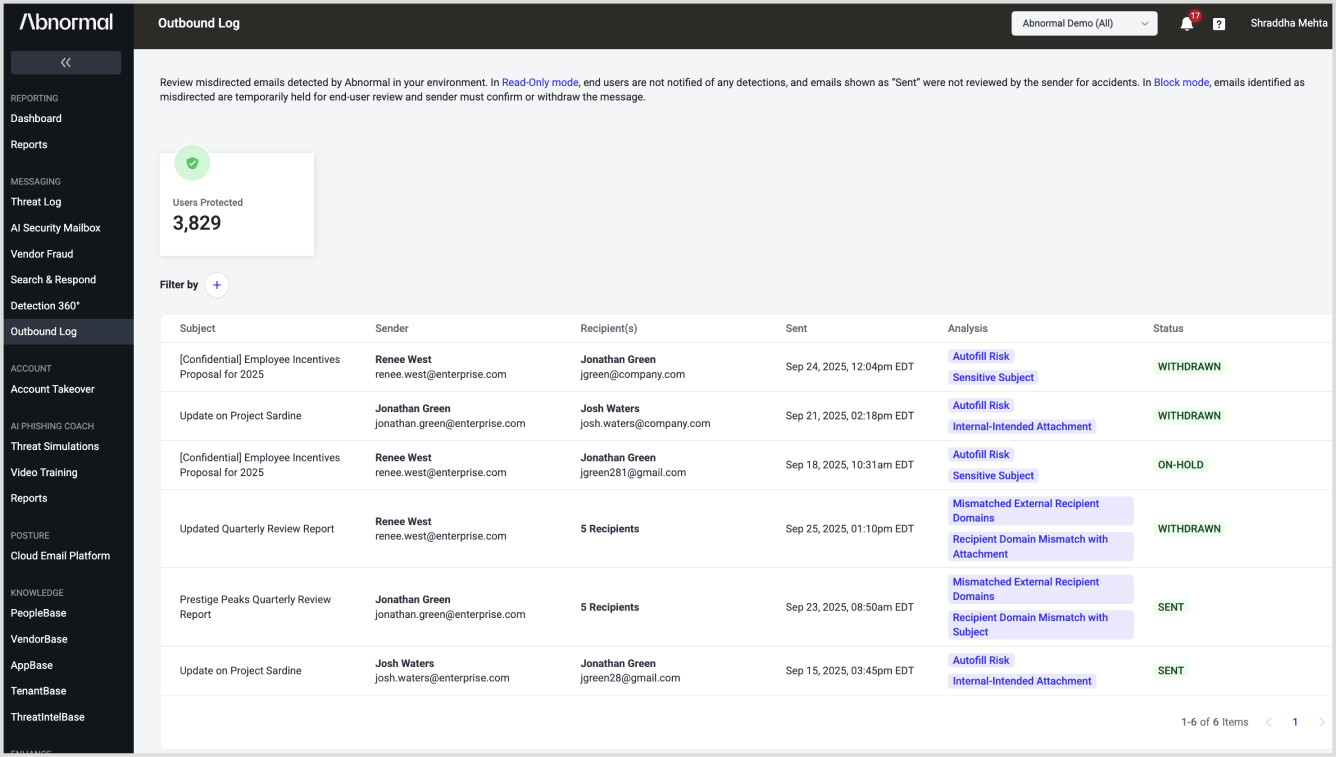Image resolution: width=1336 pixels, height=757 pixels.
Task: Select AI Security Mailbox in sidebar
Action: (55, 228)
